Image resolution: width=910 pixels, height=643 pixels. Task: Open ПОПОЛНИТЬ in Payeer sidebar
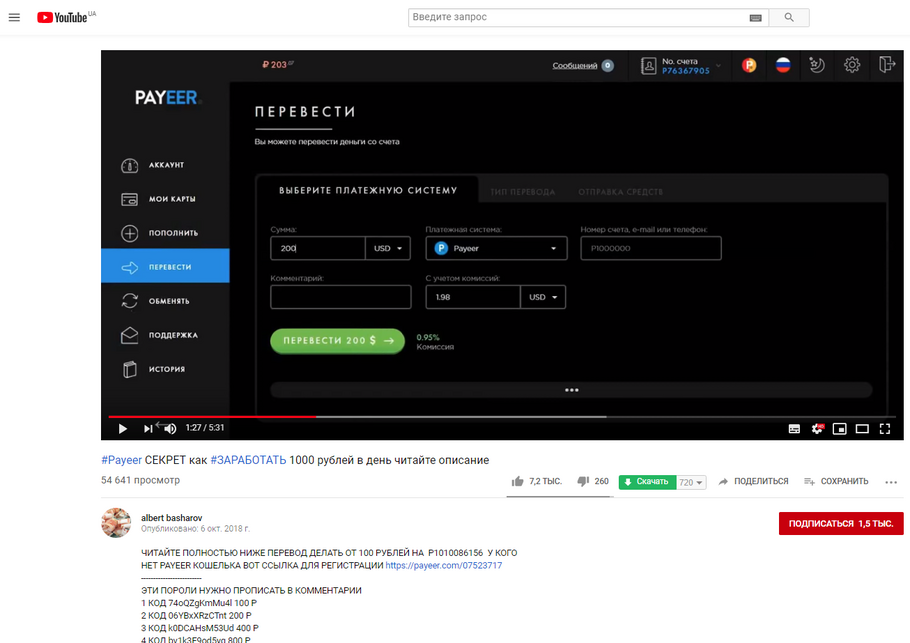click(x=165, y=233)
